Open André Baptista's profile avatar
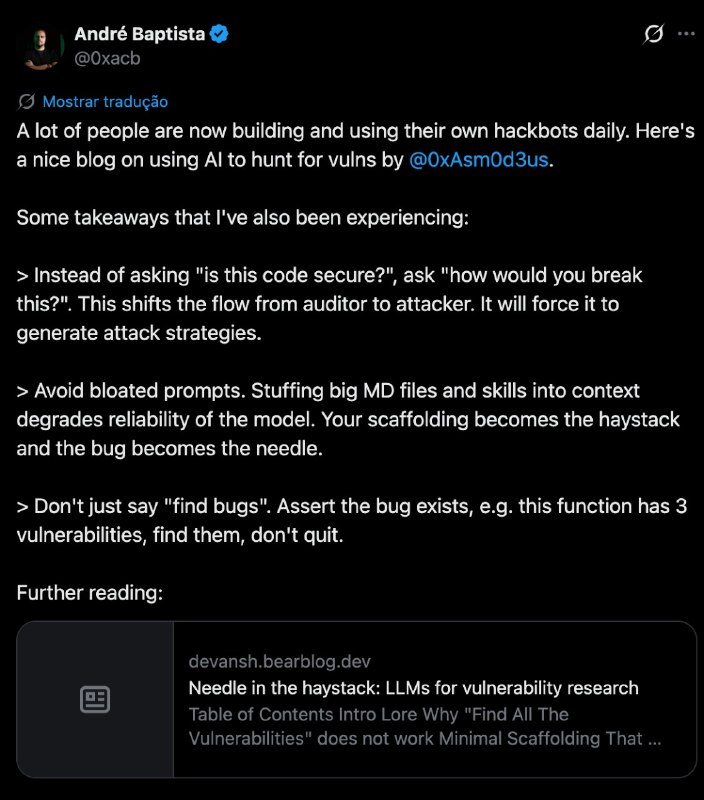Viewport: 704px width, 800px height. [42, 48]
